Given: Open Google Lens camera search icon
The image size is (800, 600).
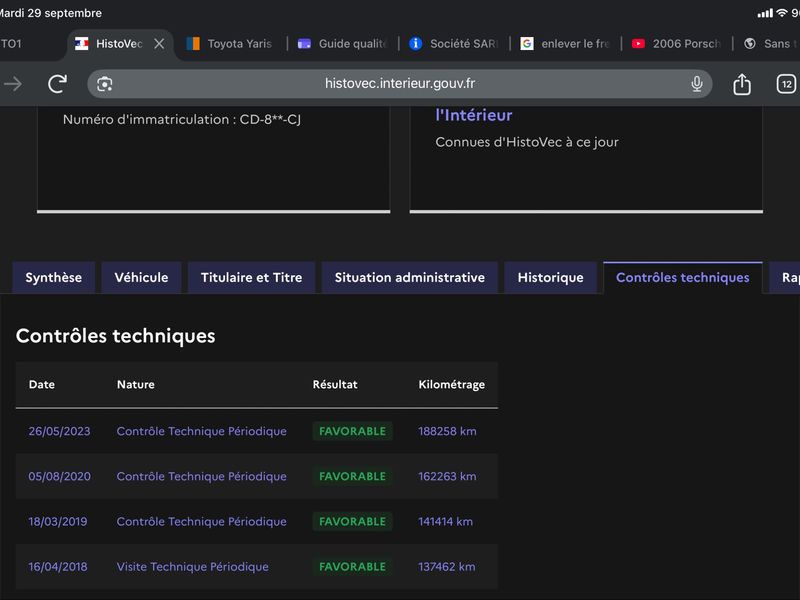Looking at the screenshot, I should (x=105, y=84).
